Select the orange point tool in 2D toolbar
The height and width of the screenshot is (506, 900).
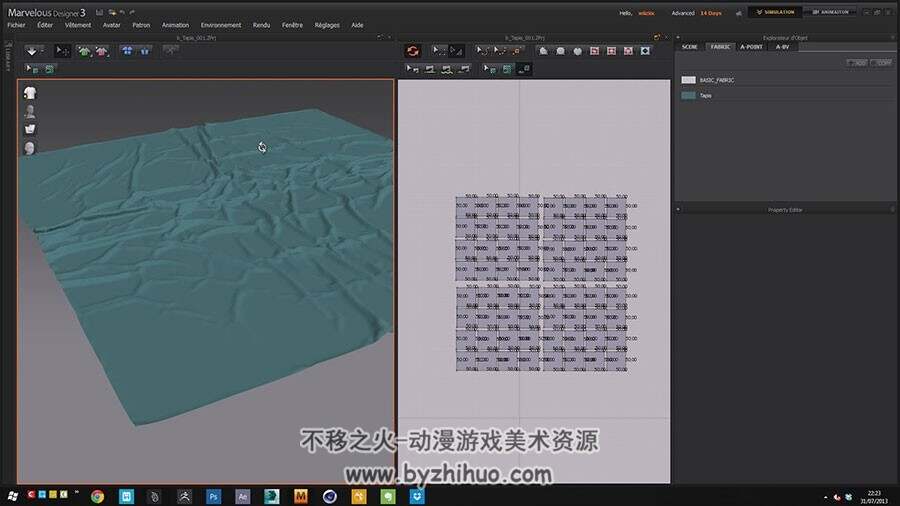click(x=516, y=51)
